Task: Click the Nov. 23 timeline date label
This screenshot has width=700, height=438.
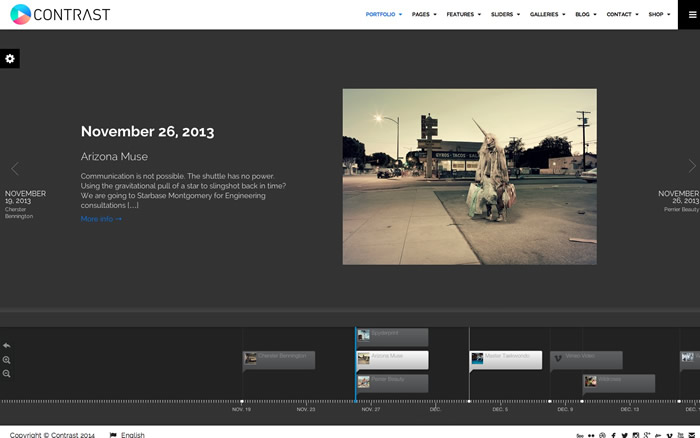Action: pos(306,409)
